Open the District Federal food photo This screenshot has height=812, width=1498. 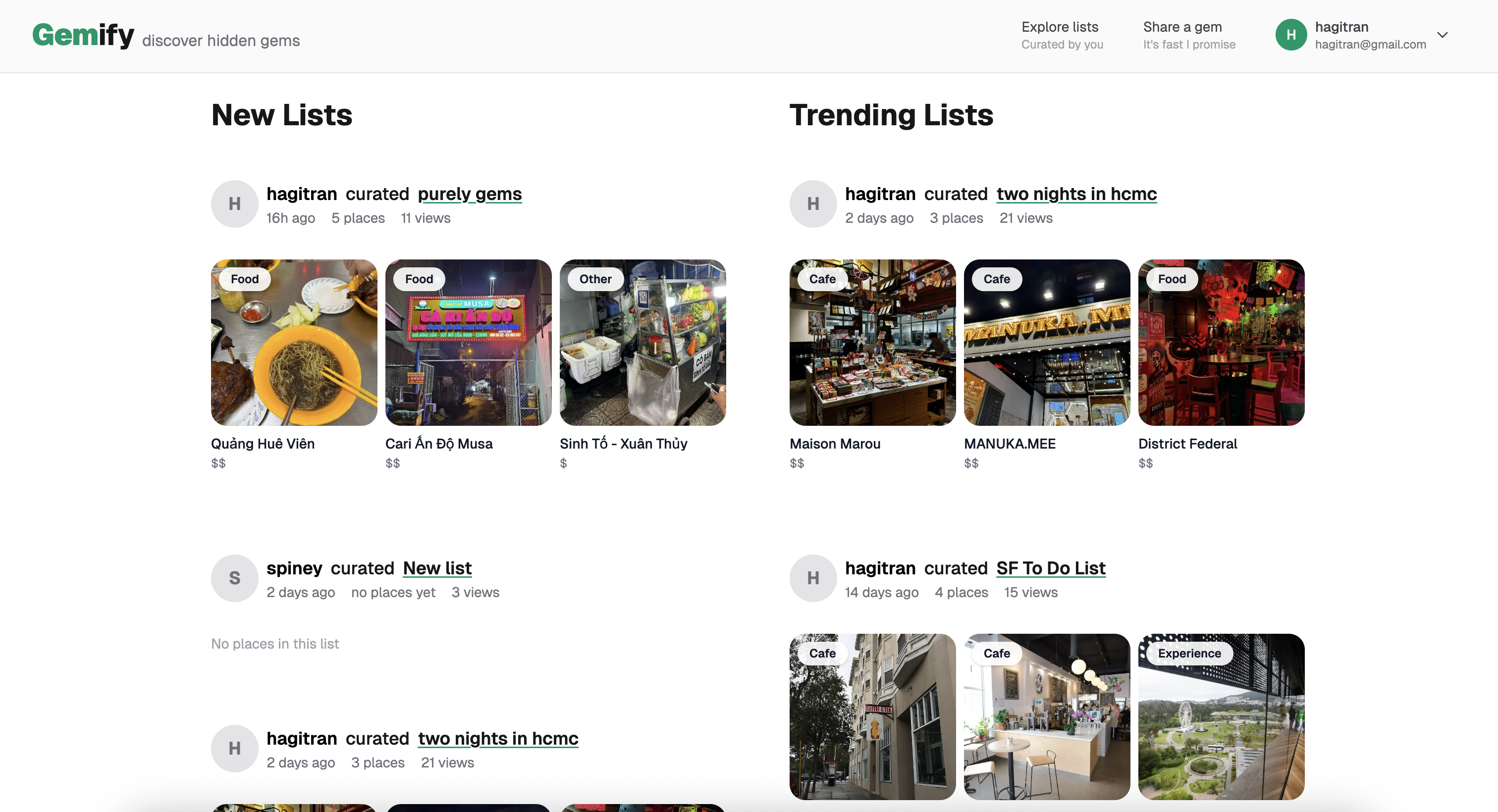click(x=1221, y=349)
